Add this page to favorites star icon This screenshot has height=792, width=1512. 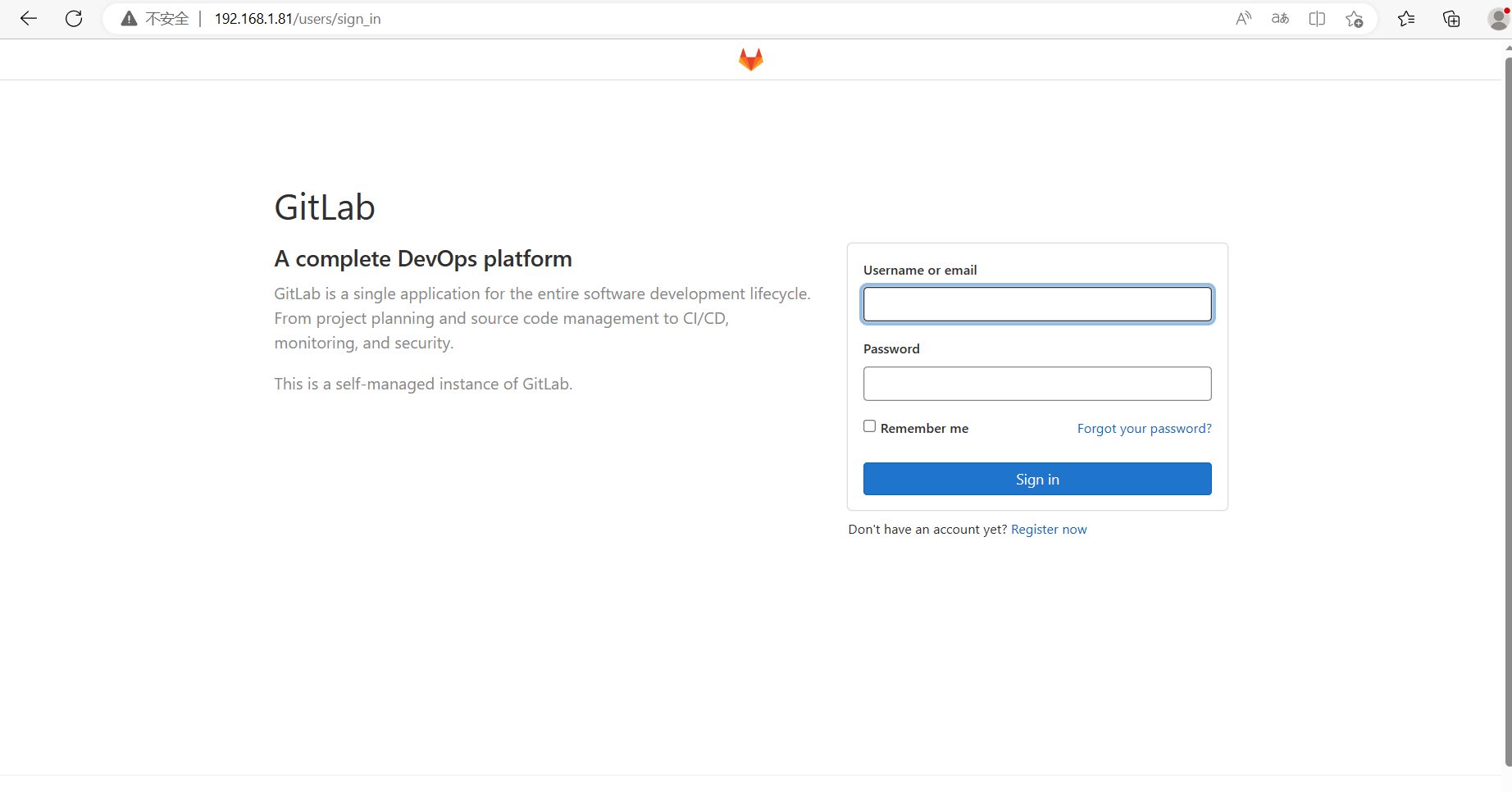[1354, 19]
